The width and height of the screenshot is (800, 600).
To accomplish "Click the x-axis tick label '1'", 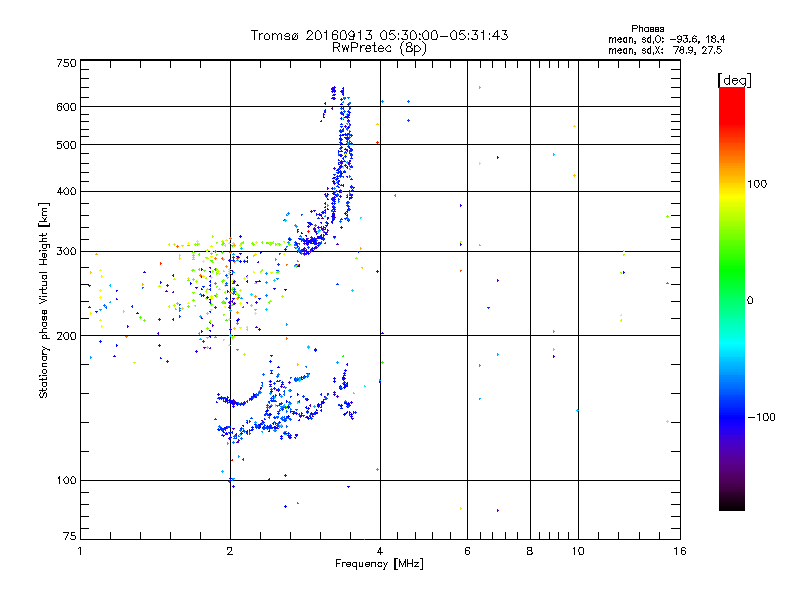I will (81, 551).
